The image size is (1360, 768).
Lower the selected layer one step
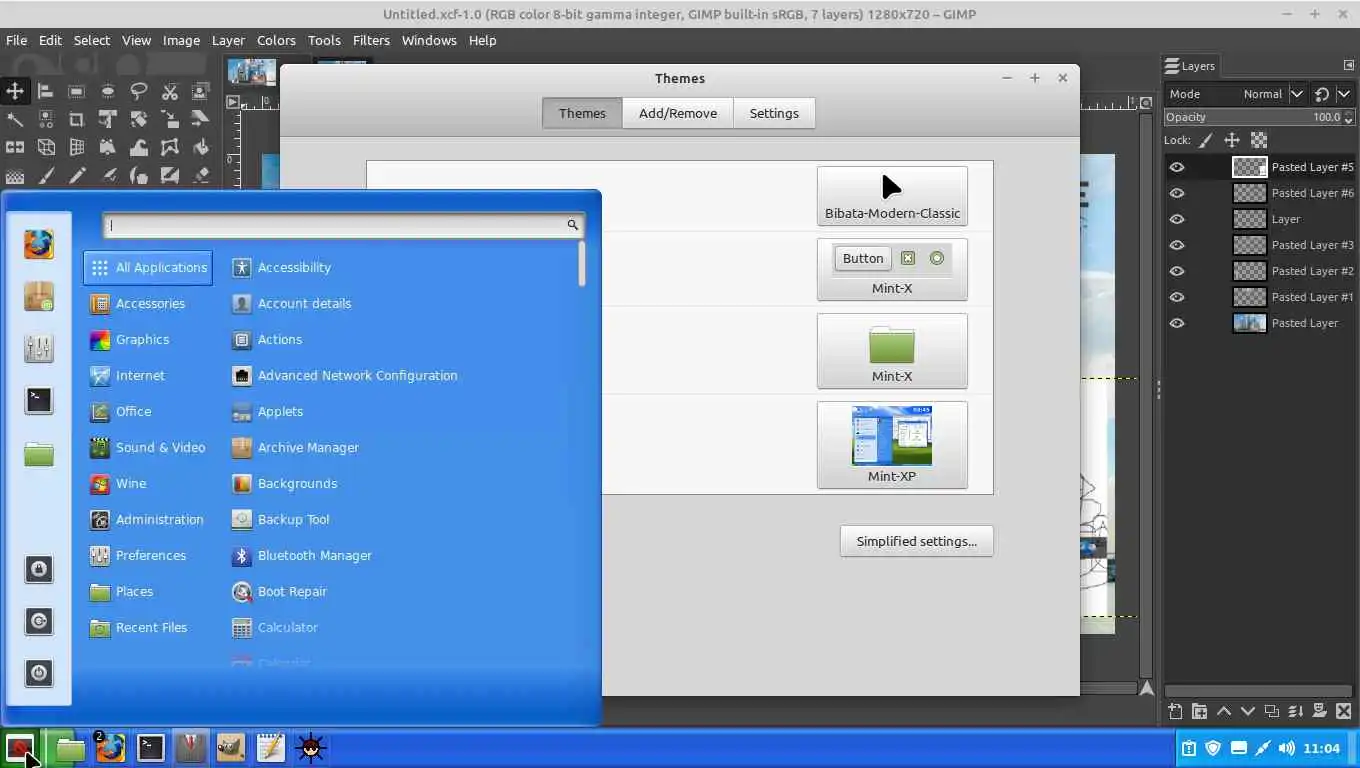[1247, 711]
